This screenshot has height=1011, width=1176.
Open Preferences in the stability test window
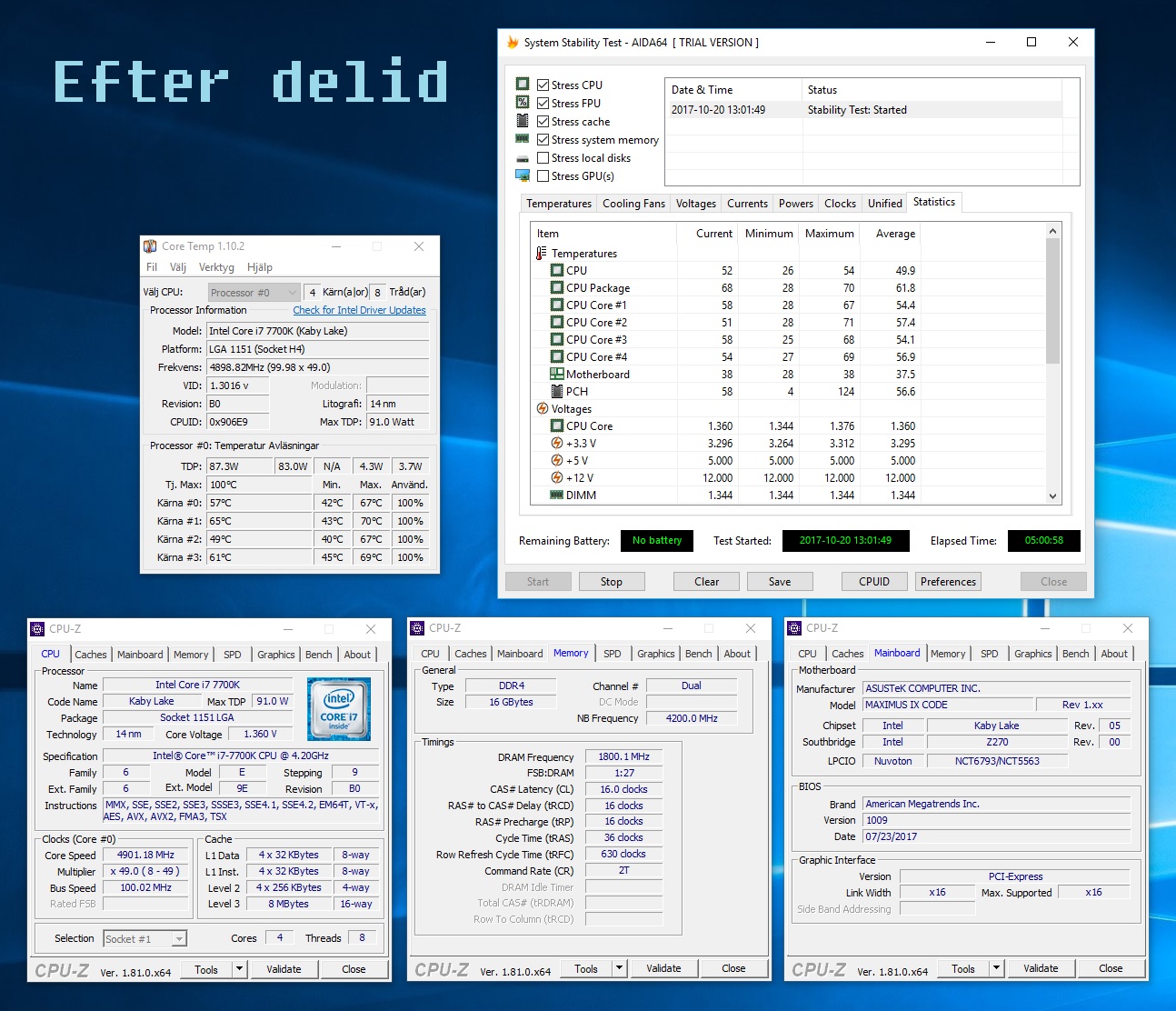tap(948, 582)
